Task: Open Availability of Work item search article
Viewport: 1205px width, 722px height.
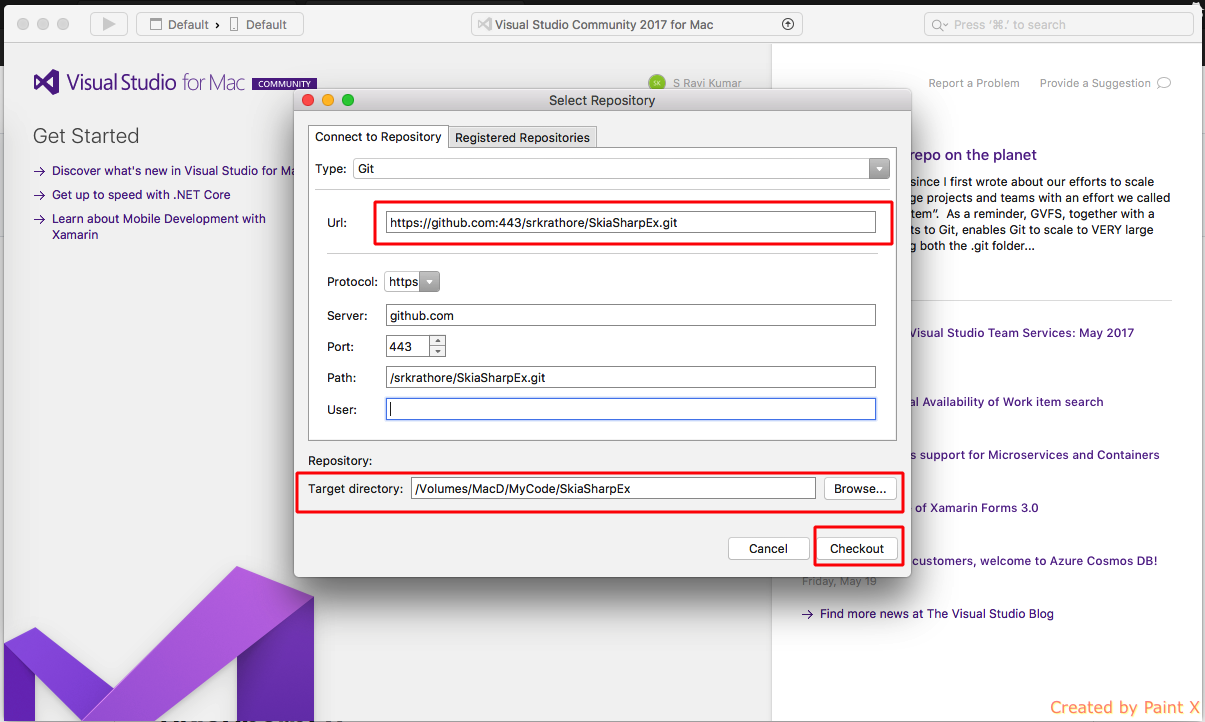Action: point(1008,402)
